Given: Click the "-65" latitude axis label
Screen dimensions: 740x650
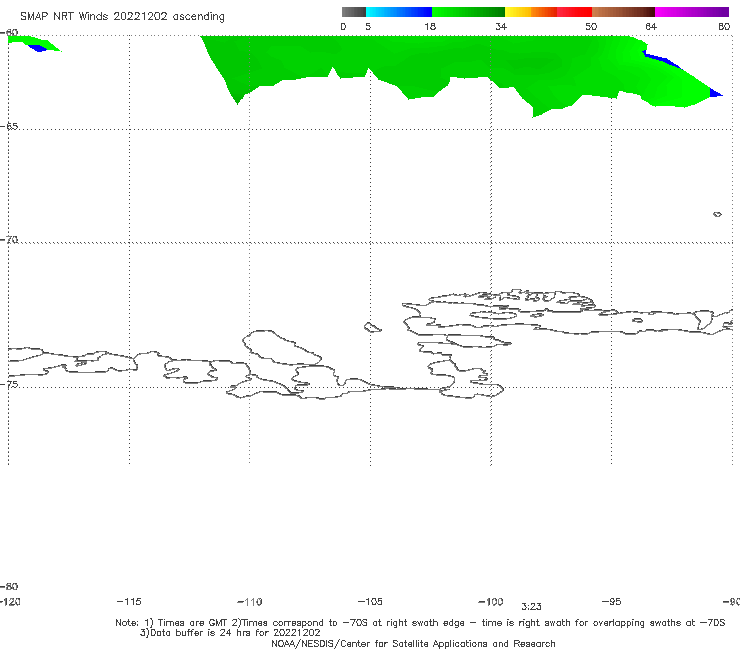Looking at the screenshot, I should pos(9,127).
